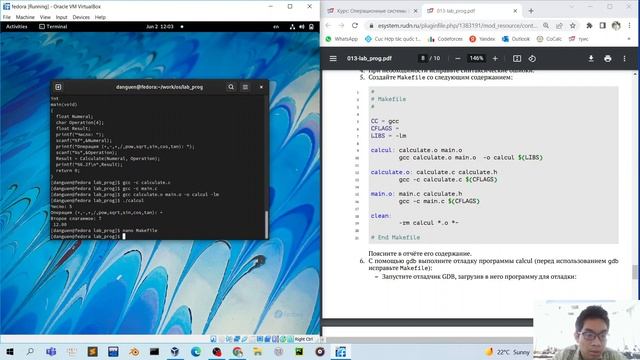
Task: Open a new tab in GNOME Terminal
Action: pos(58,87)
